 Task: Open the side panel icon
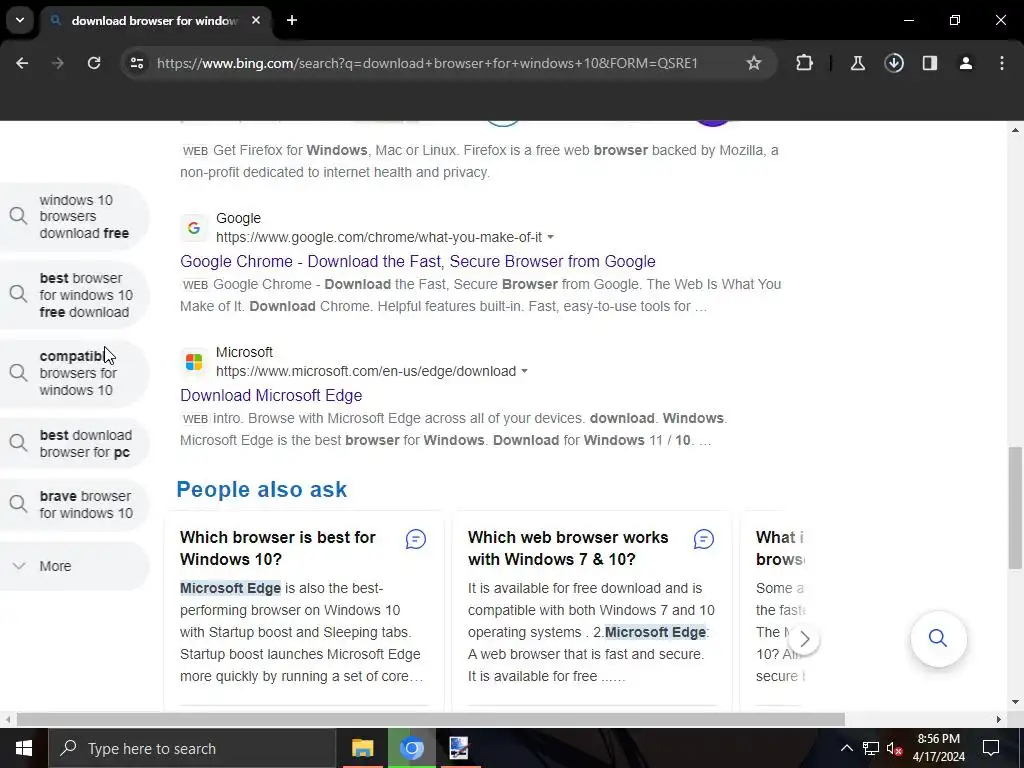[x=930, y=63]
